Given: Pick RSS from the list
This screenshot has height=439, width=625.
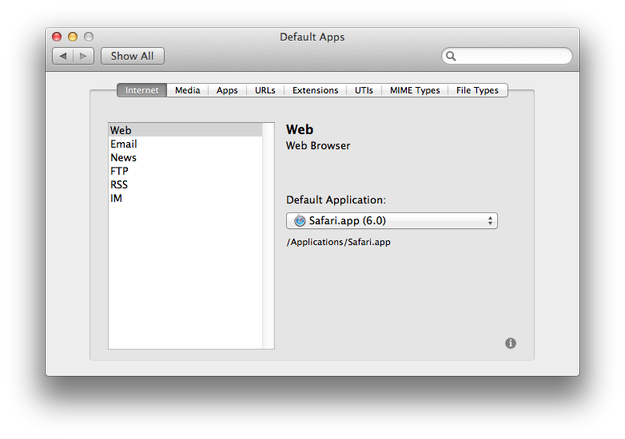Looking at the screenshot, I should pos(185,185).
